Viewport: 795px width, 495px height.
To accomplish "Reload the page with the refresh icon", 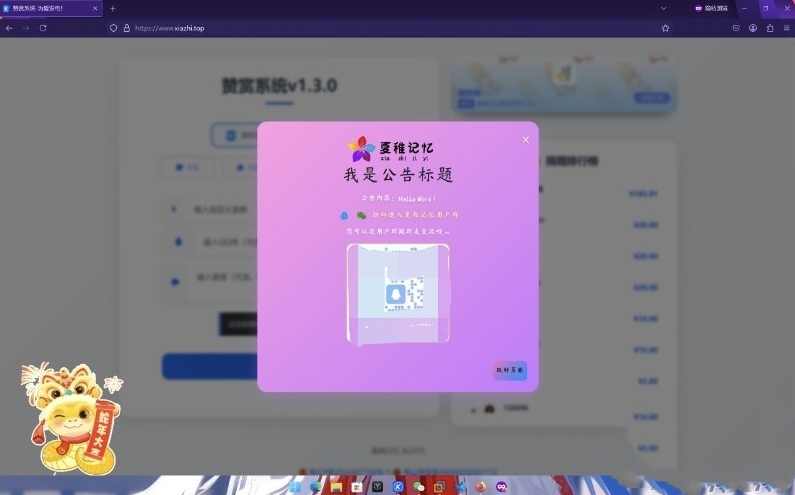I will click(43, 28).
